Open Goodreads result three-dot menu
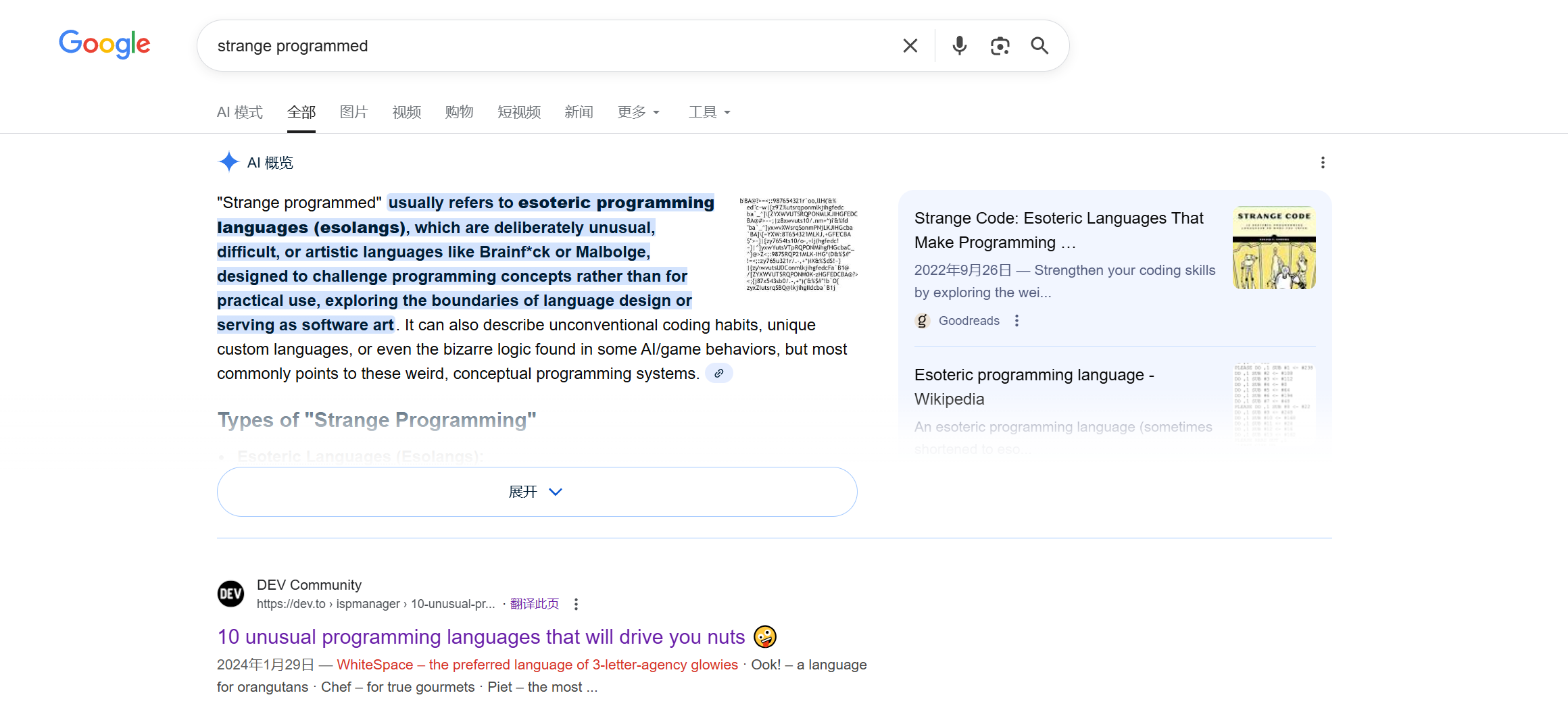The height and width of the screenshot is (712, 1568). (1016, 321)
